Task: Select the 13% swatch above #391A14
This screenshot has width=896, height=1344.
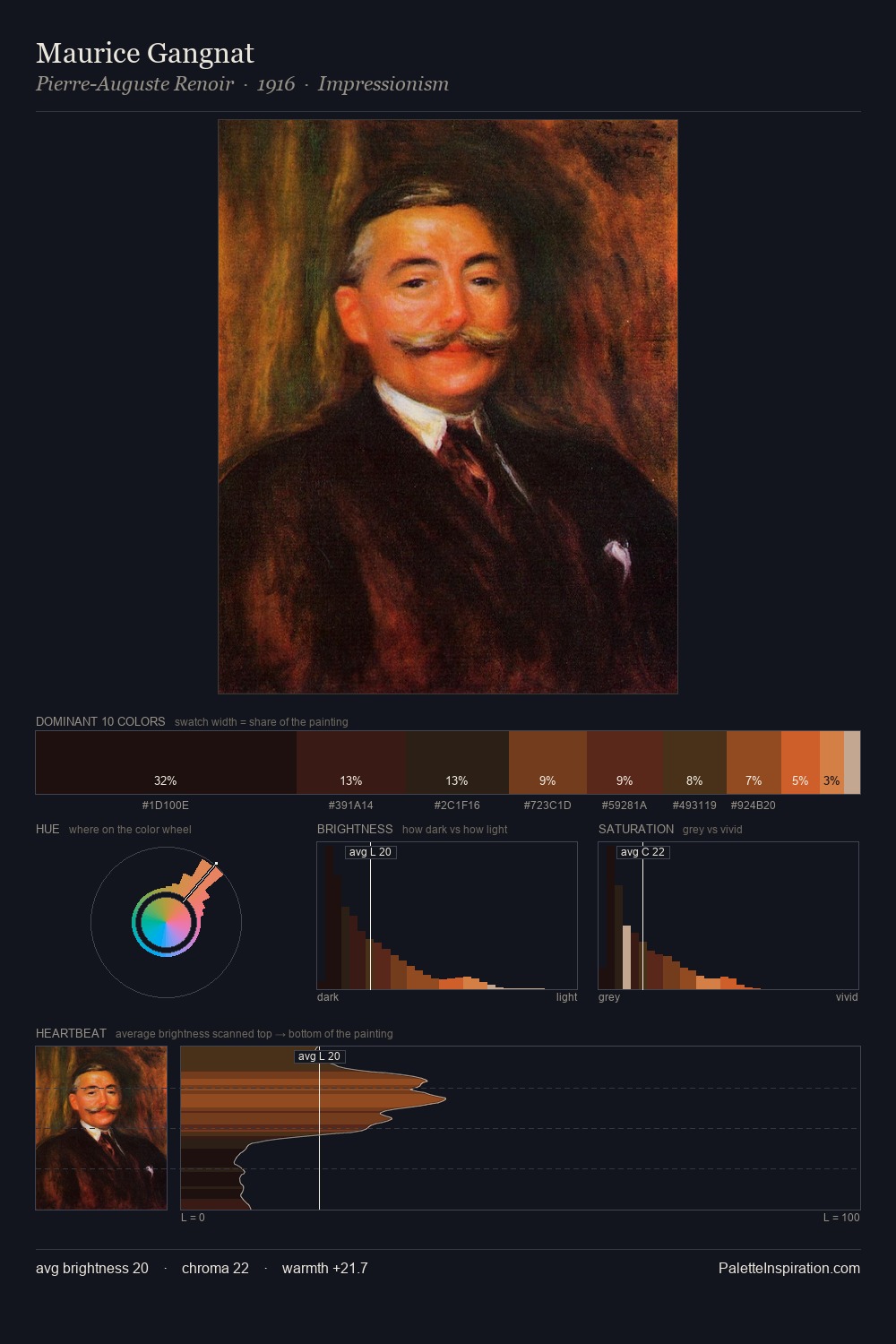Action: click(351, 762)
